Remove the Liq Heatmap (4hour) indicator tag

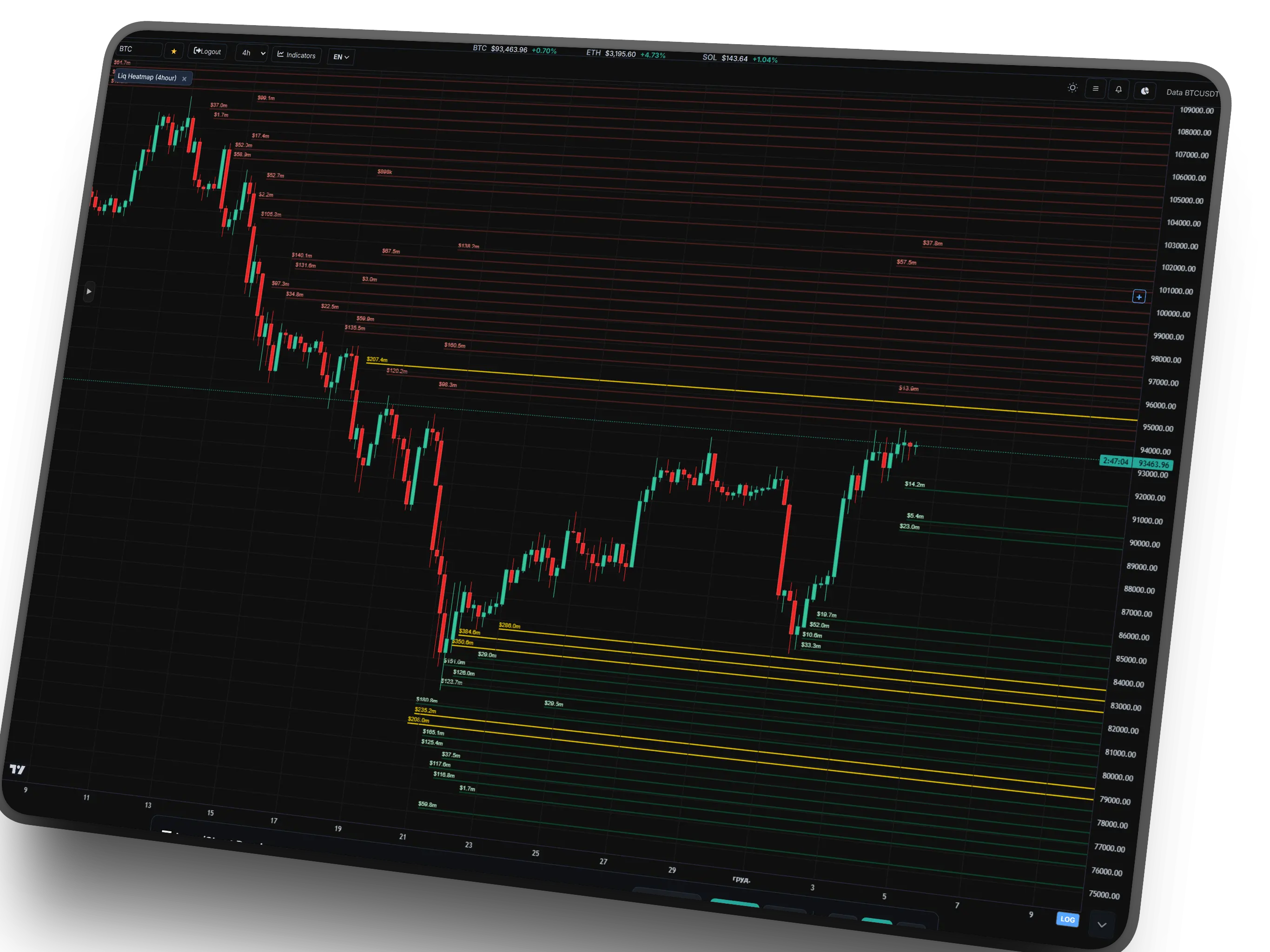(x=184, y=79)
